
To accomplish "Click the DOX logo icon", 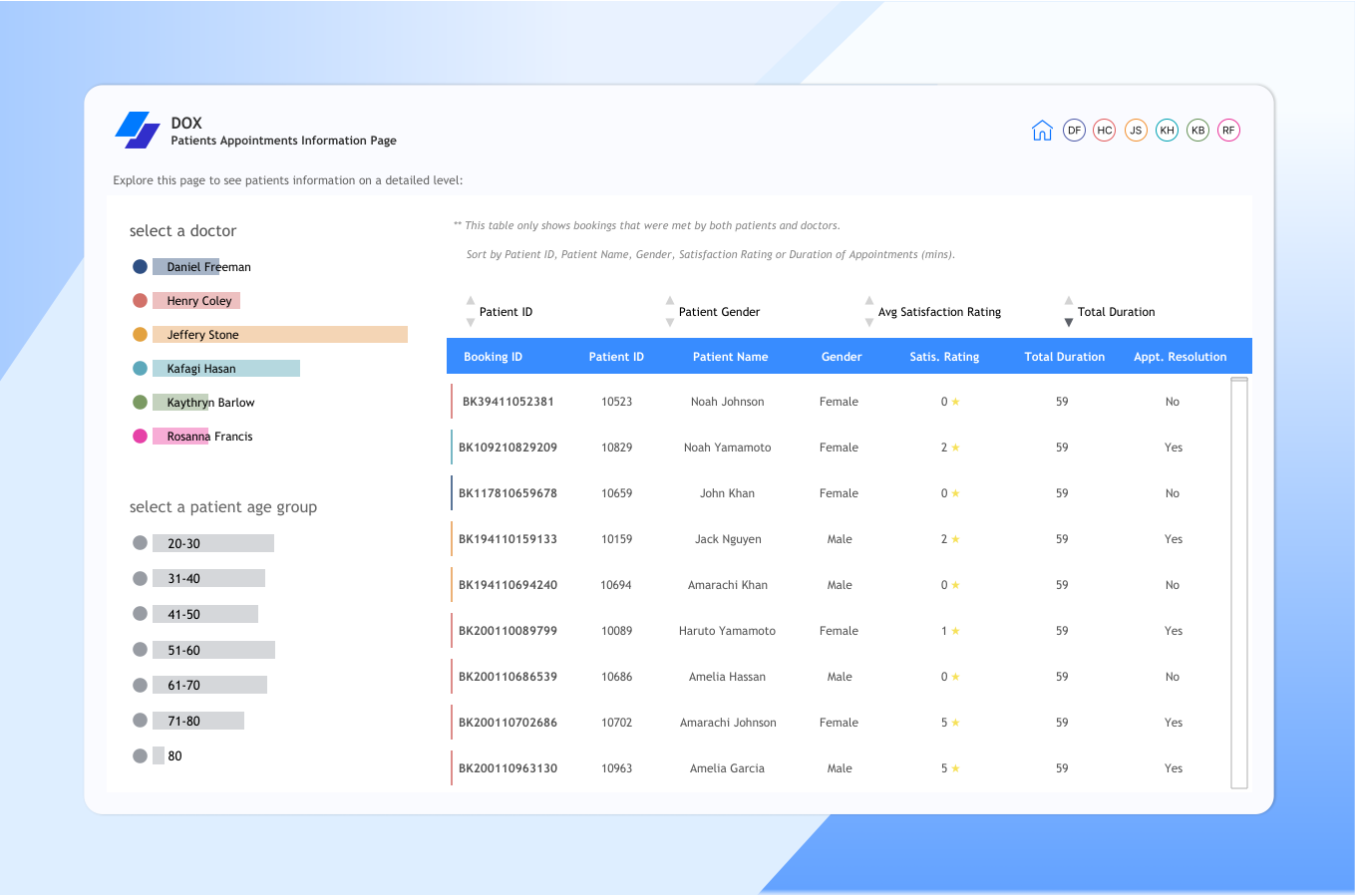I will click(x=138, y=131).
